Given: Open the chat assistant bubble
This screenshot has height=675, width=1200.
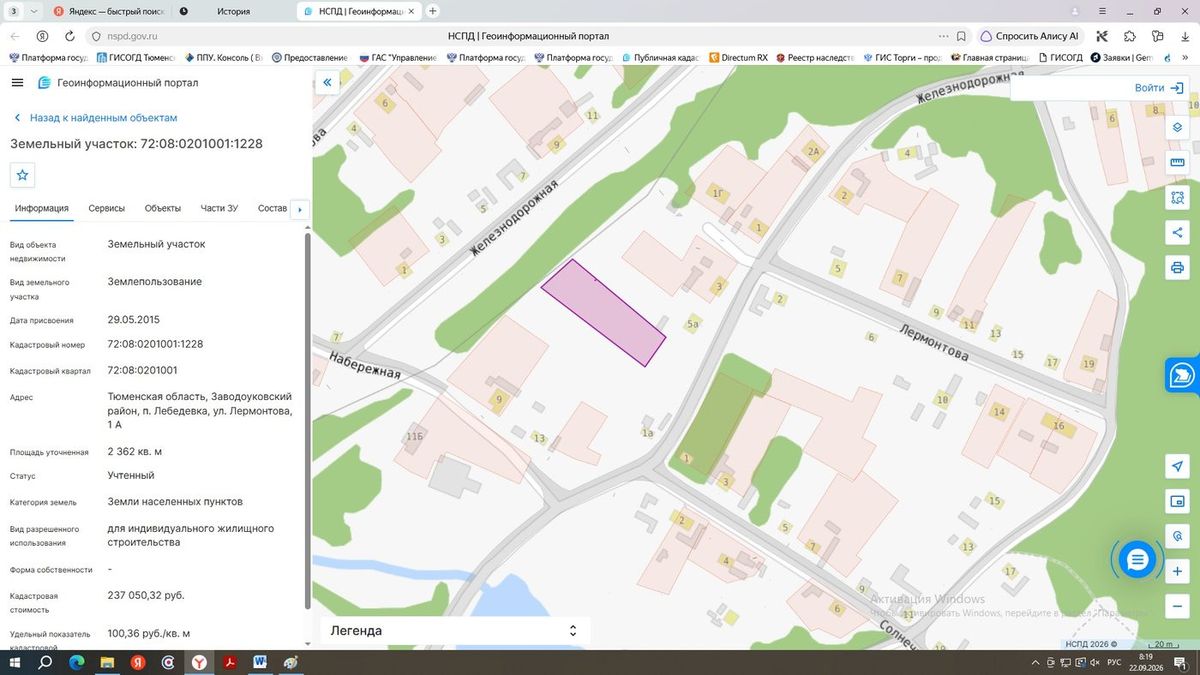Looking at the screenshot, I should coord(1137,560).
